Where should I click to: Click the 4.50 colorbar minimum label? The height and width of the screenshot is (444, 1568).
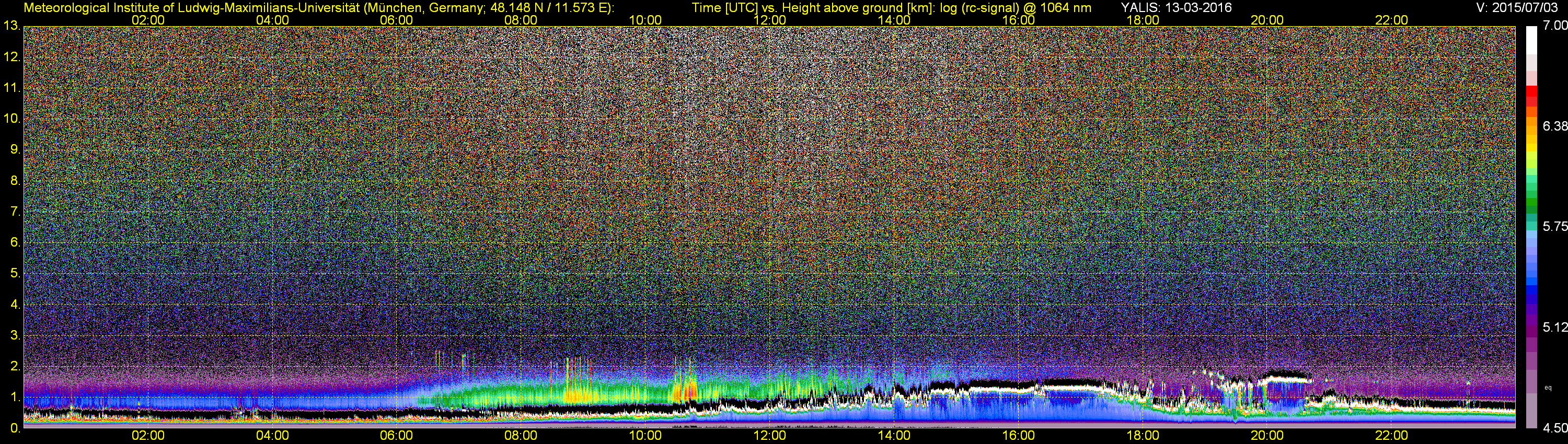click(x=1554, y=428)
